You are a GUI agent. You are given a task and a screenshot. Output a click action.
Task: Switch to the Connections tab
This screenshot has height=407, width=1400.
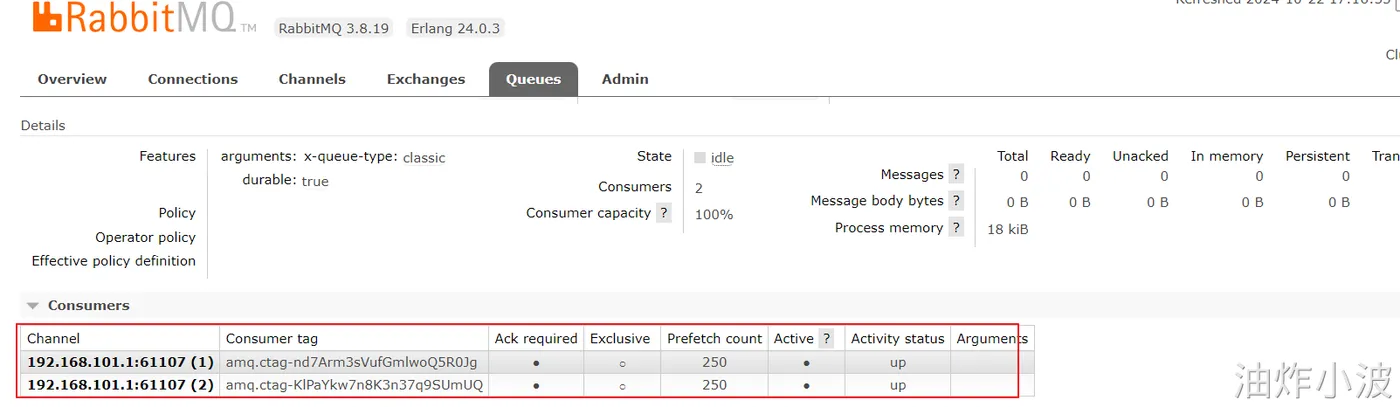(x=193, y=79)
